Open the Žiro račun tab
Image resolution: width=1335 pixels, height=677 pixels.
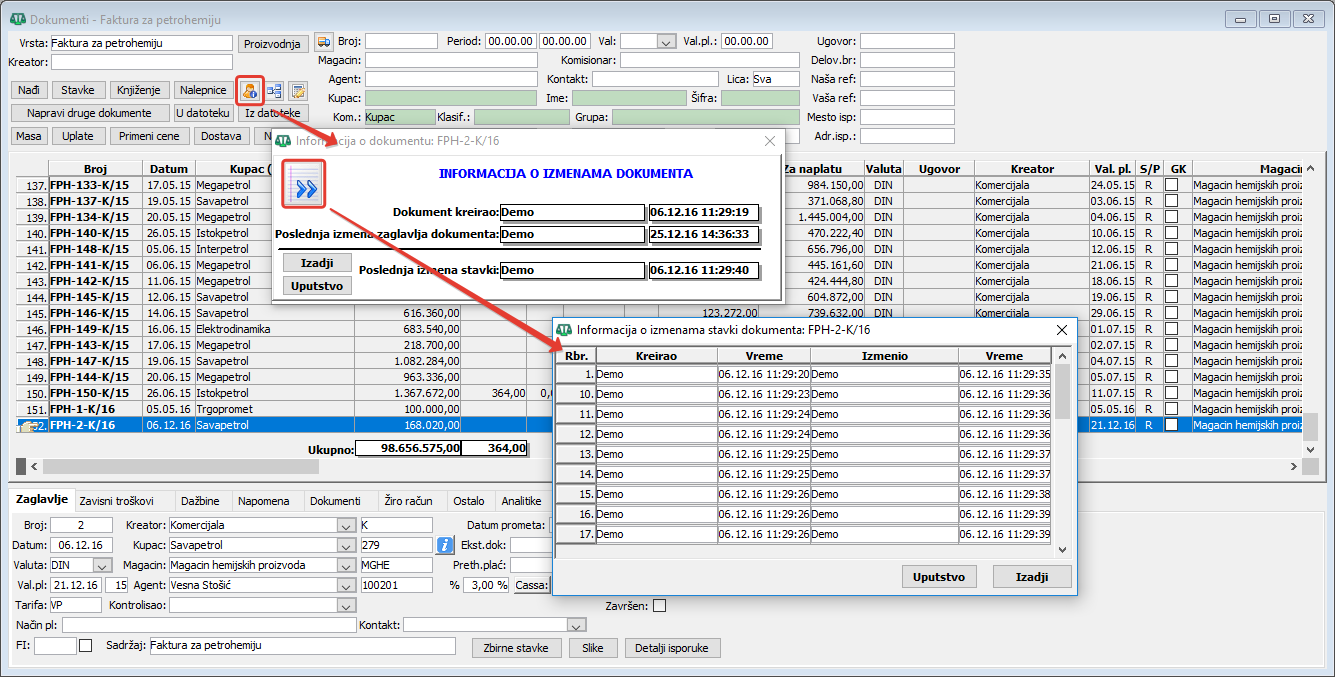[408, 501]
